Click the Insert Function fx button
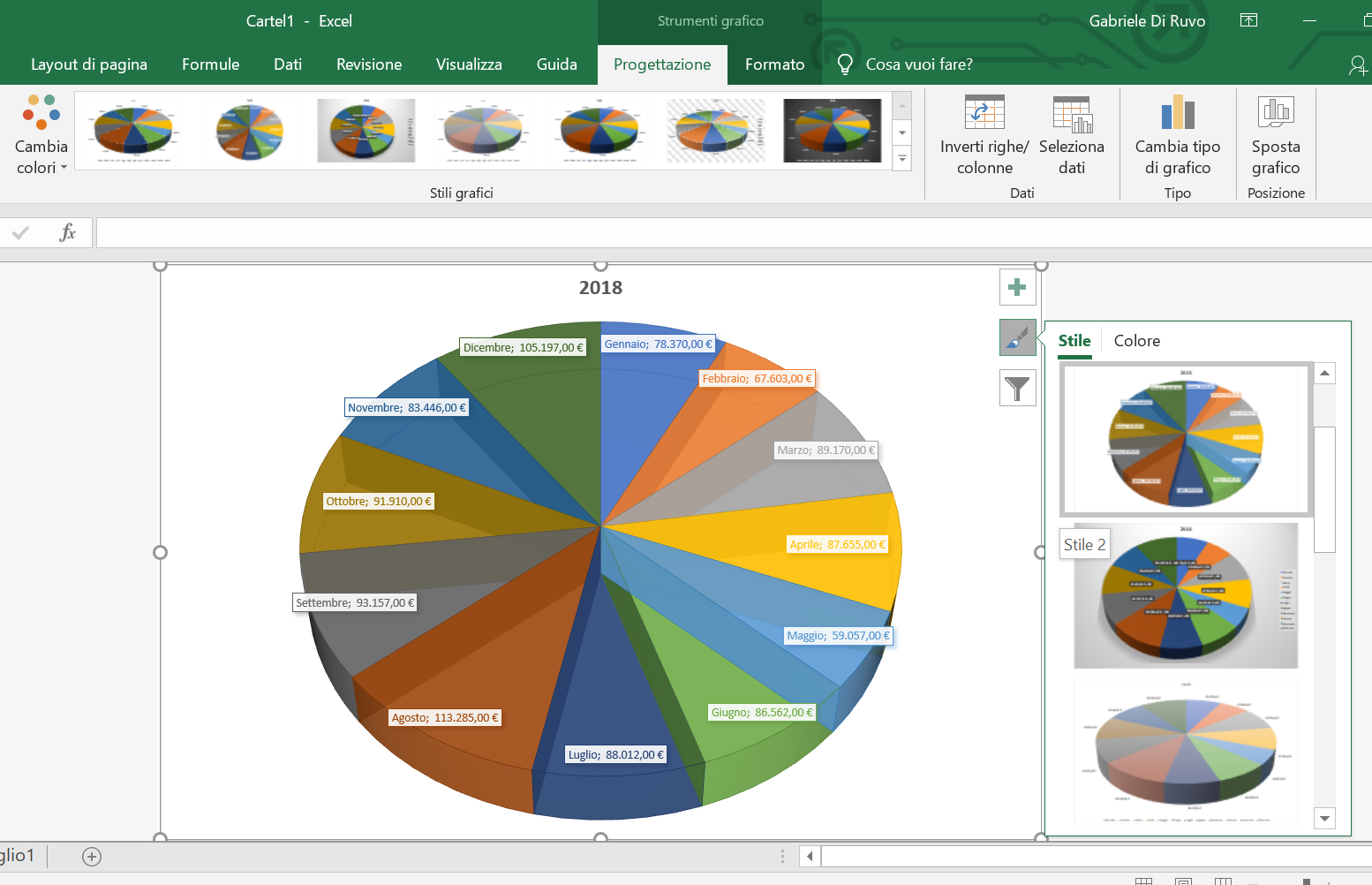1372x885 pixels. (x=67, y=232)
